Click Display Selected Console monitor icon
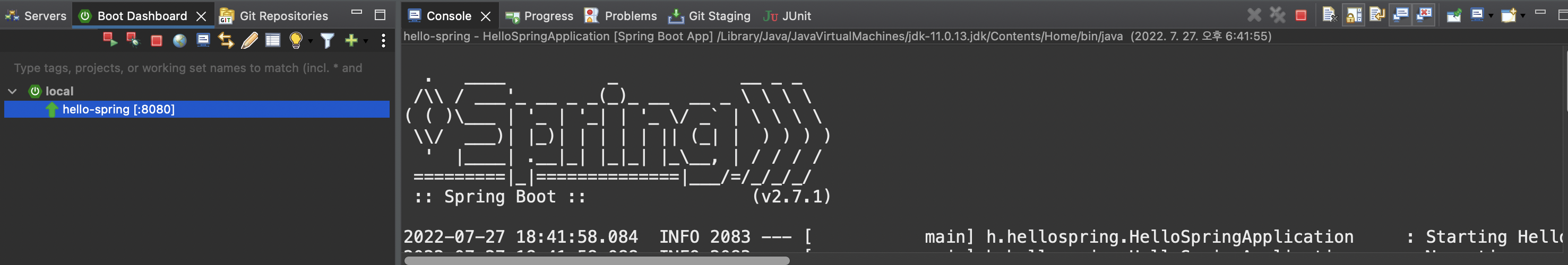 tap(1477, 15)
